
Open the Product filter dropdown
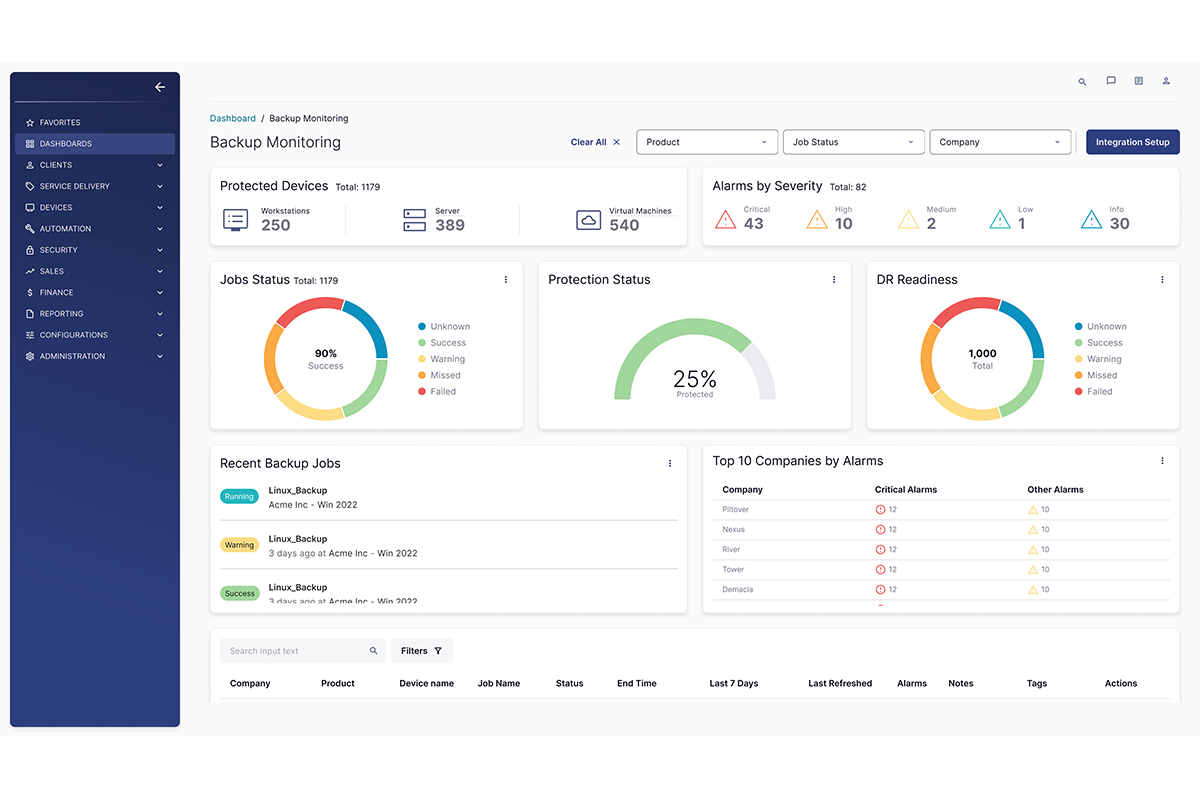[x=706, y=142]
